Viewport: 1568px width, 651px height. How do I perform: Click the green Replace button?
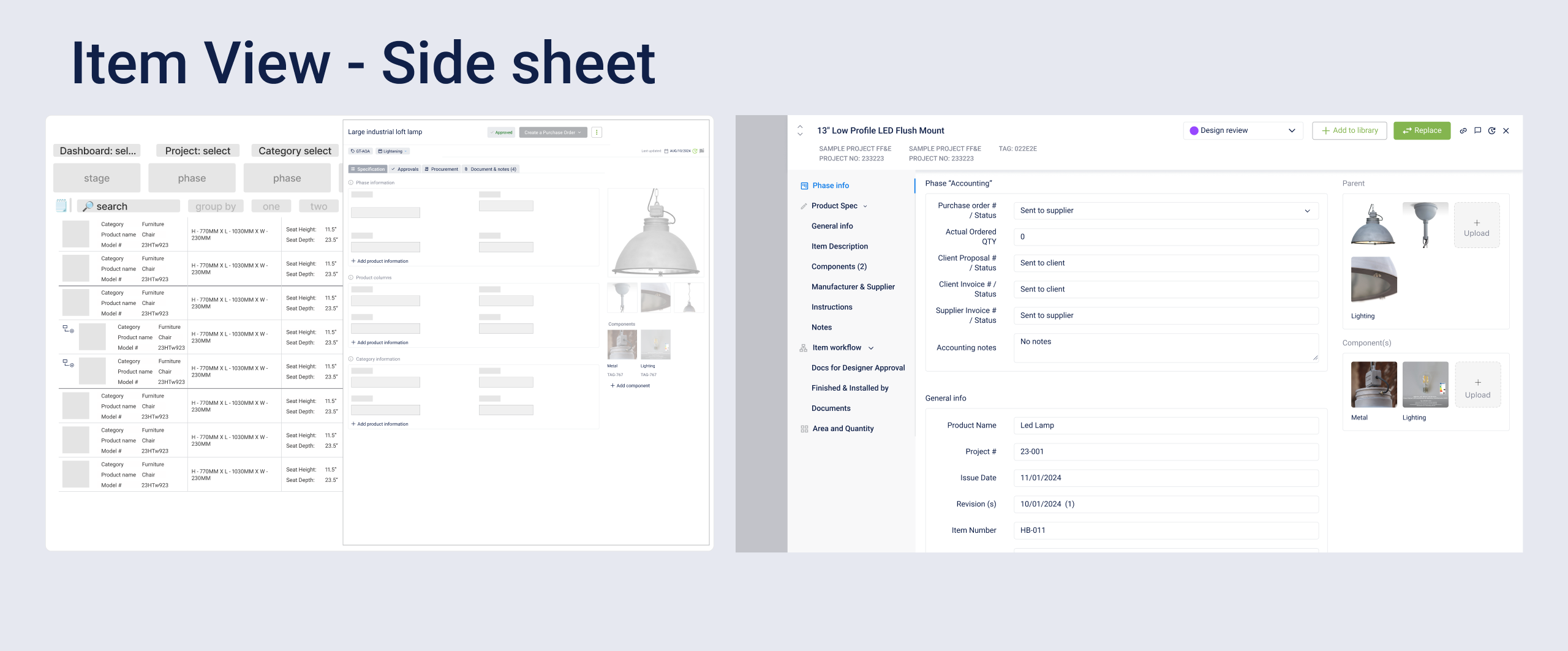1422,130
